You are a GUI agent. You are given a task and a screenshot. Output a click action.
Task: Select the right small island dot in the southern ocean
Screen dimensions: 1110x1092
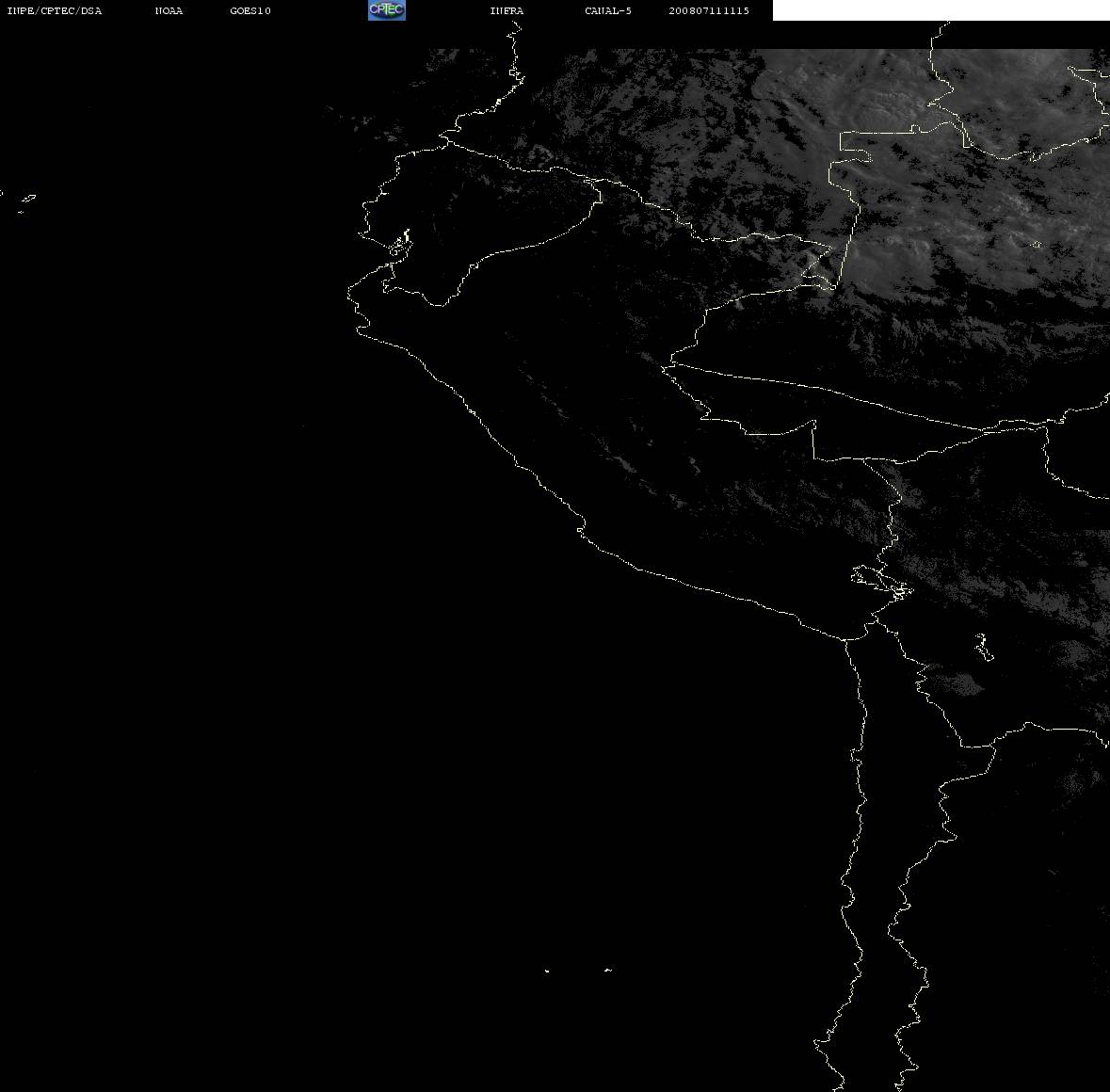coord(607,970)
